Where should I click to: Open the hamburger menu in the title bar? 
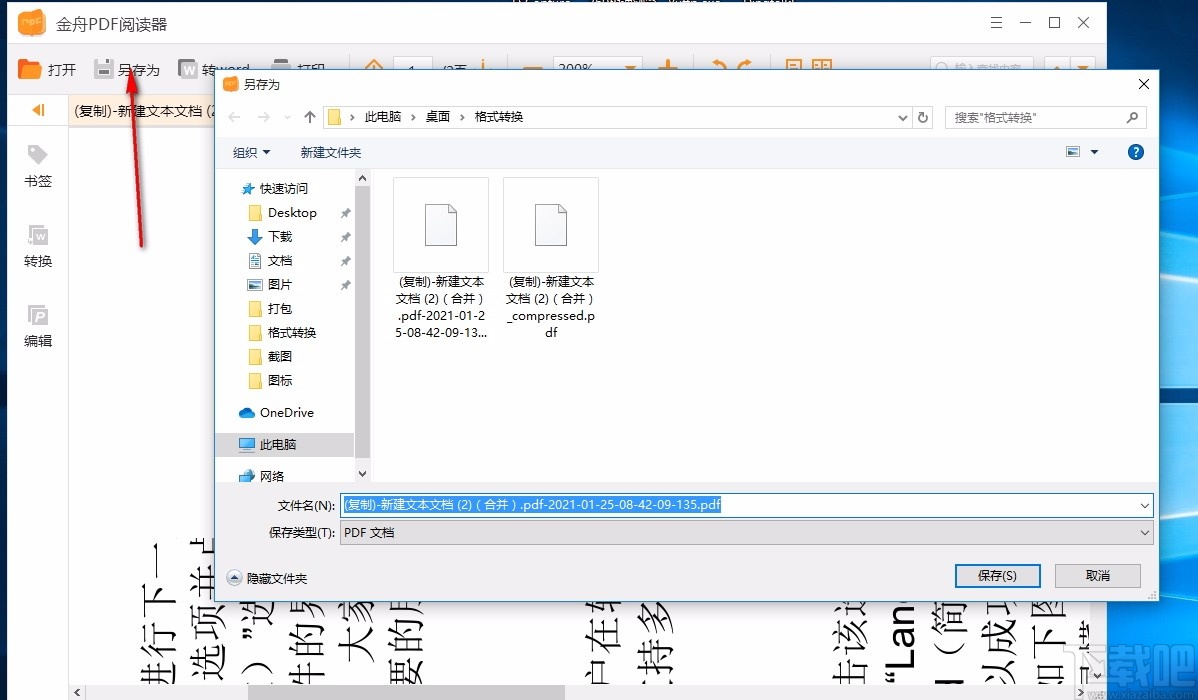995,21
